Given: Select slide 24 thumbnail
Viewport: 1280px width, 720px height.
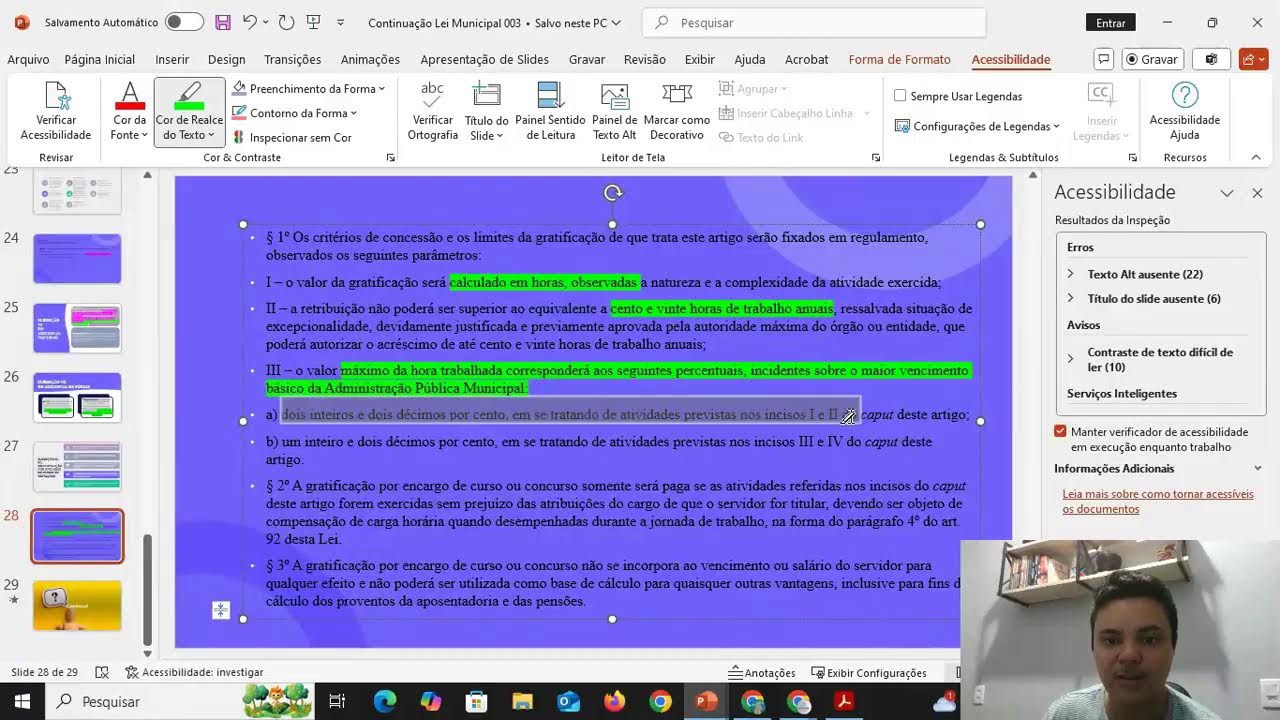Looking at the screenshot, I should pos(77,259).
